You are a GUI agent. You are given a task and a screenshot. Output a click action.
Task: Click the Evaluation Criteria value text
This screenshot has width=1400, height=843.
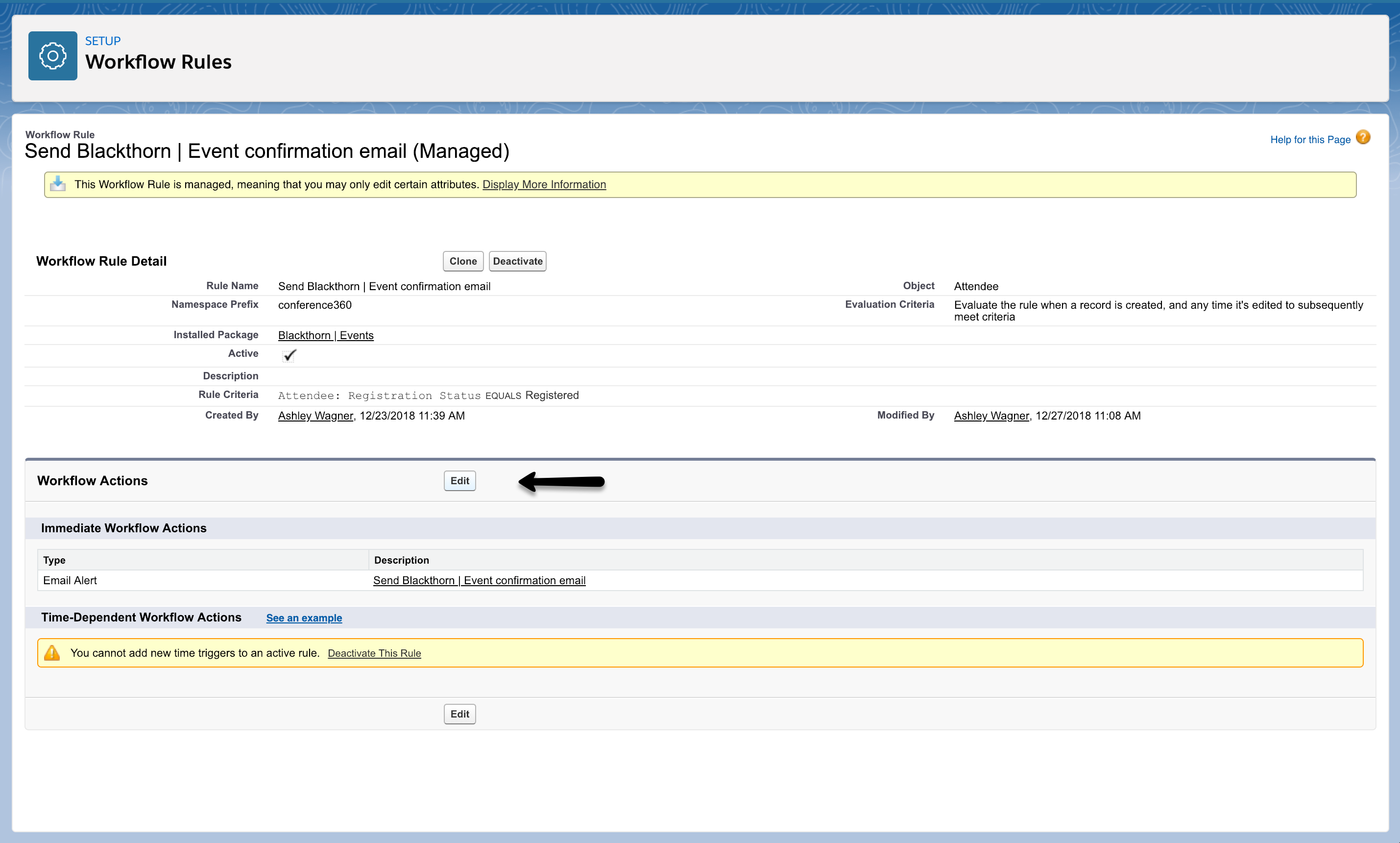[1158, 311]
